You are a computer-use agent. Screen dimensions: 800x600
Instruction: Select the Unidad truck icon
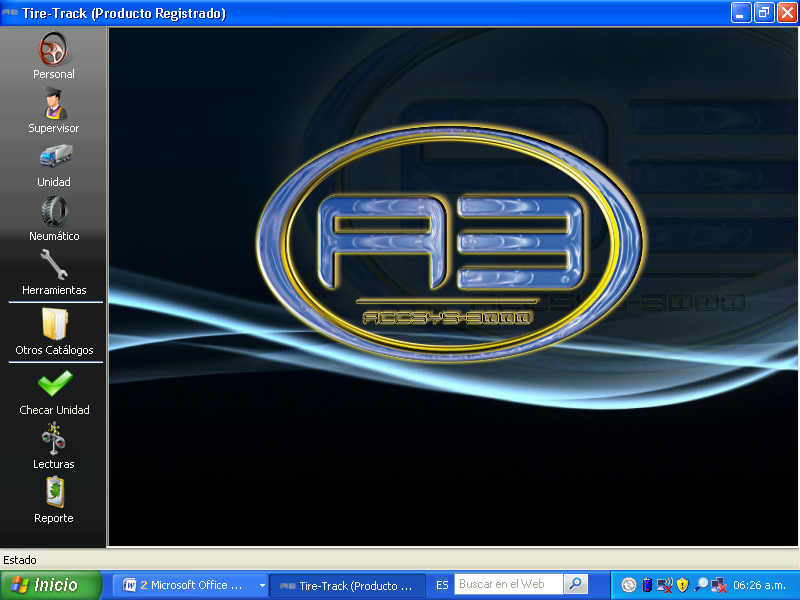[54, 157]
